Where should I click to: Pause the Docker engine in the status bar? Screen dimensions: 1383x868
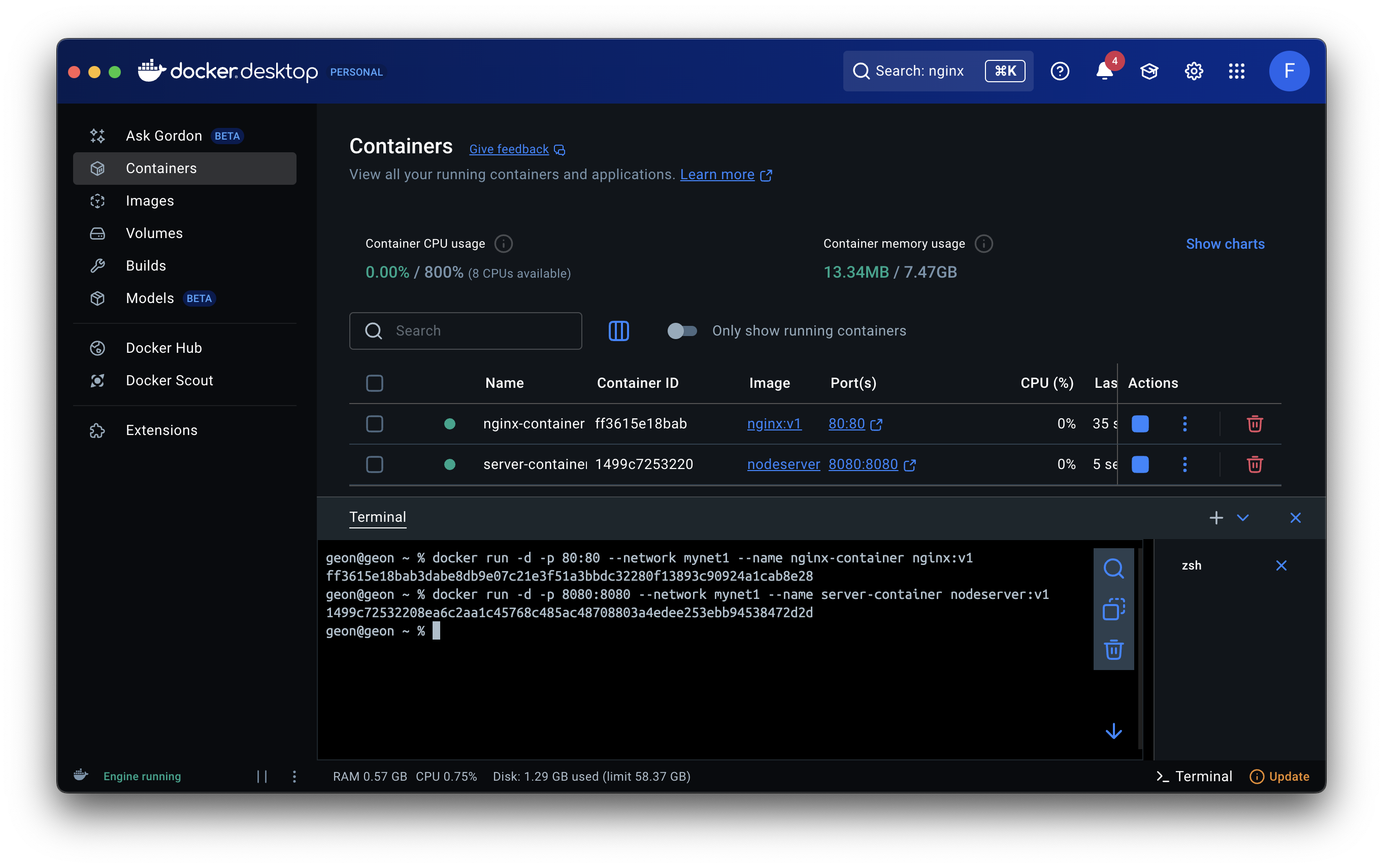[262, 776]
